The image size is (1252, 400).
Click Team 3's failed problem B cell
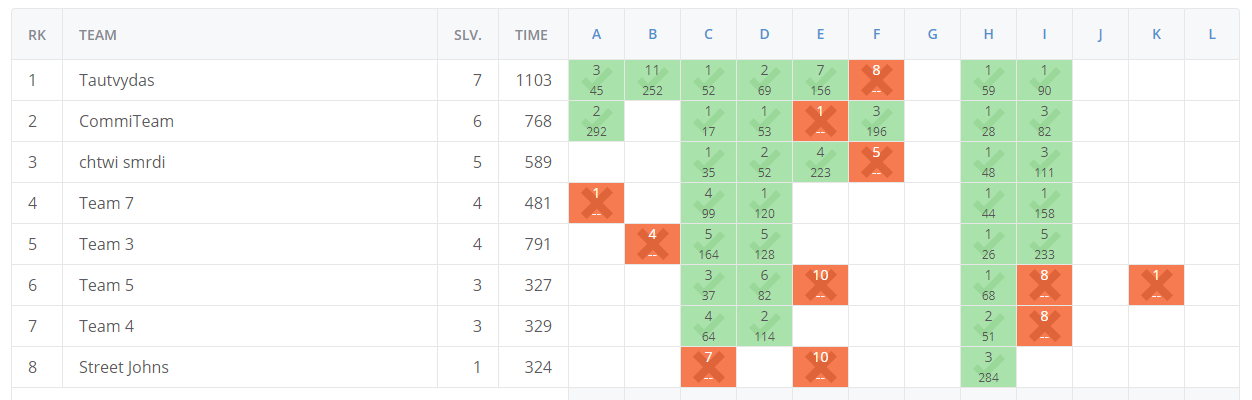tap(652, 244)
